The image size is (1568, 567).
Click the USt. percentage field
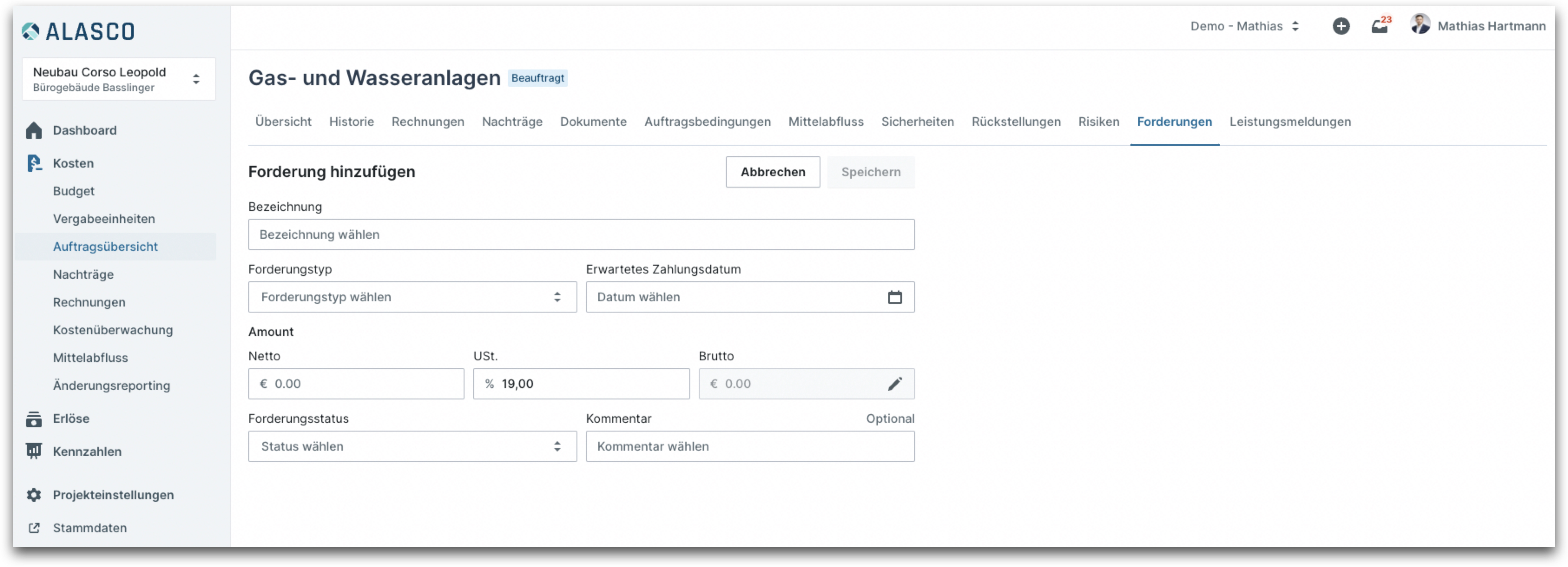click(x=581, y=384)
